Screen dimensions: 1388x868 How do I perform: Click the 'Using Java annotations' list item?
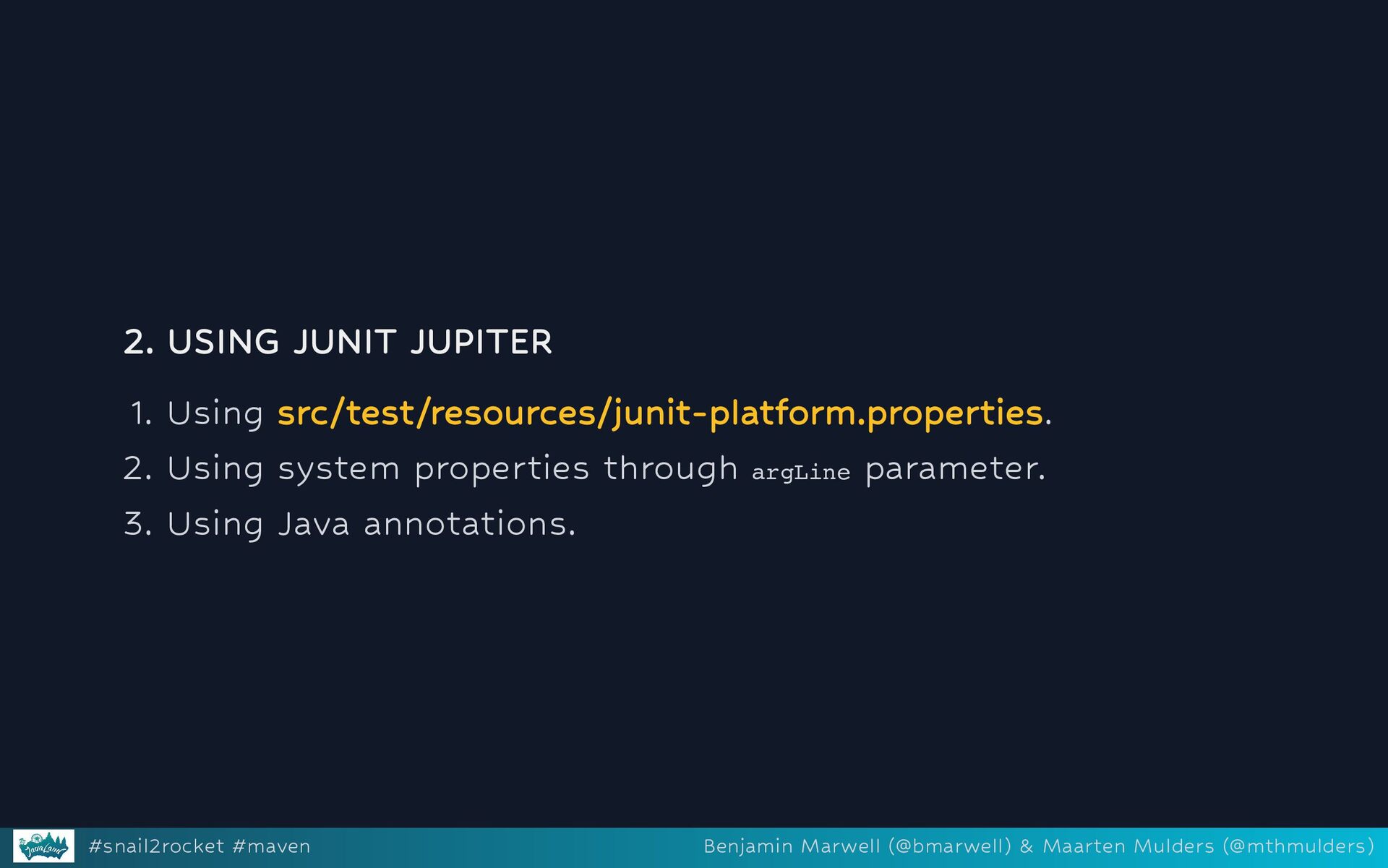371,524
